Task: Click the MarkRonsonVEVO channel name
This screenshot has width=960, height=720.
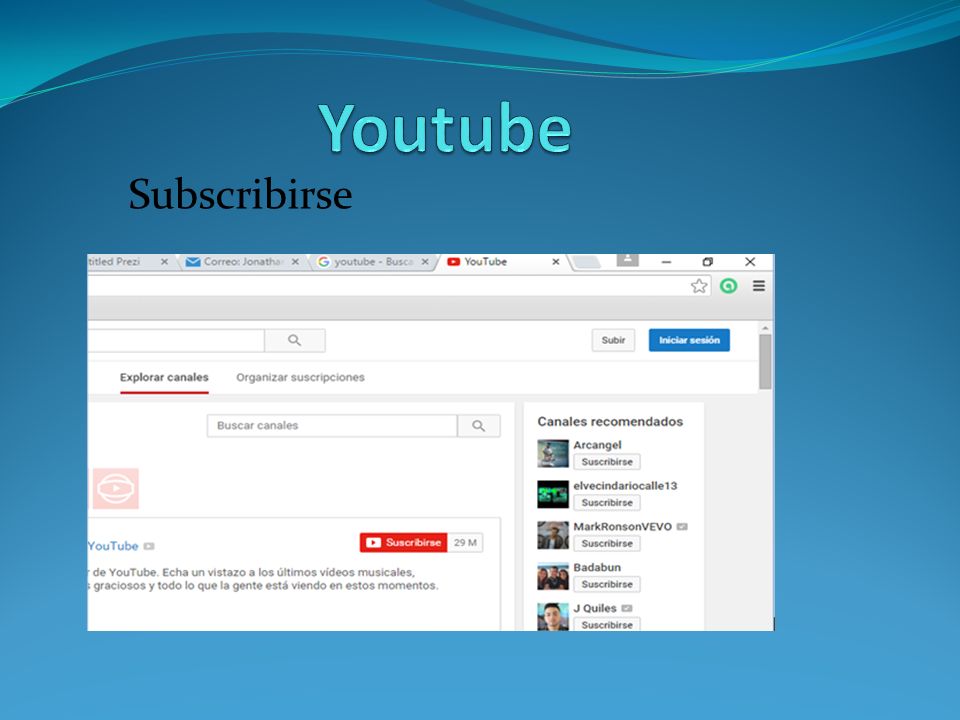Action: (622, 527)
